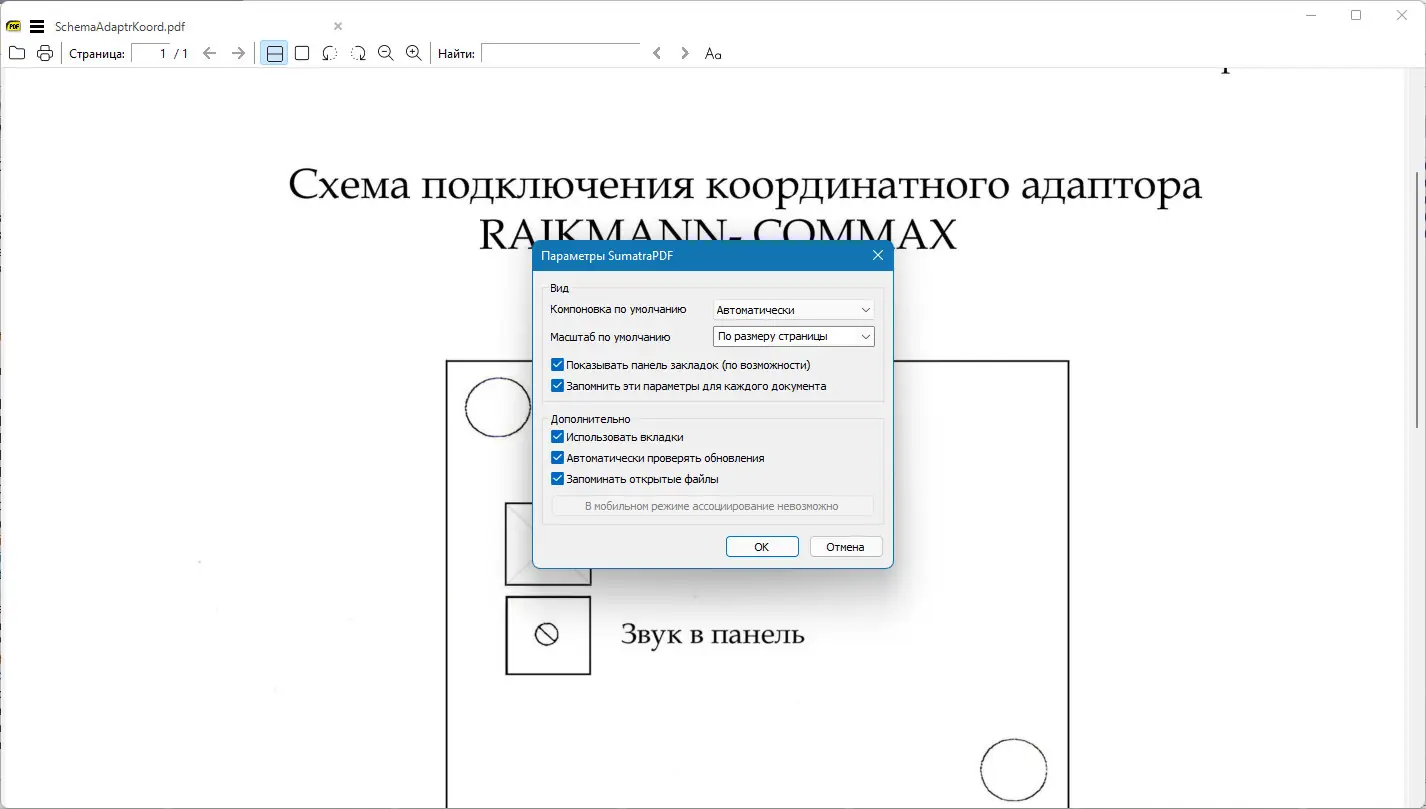Open the Масштаб по умолчанию dropdown
Image resolution: width=1426 pixels, height=809 pixels.
click(794, 336)
